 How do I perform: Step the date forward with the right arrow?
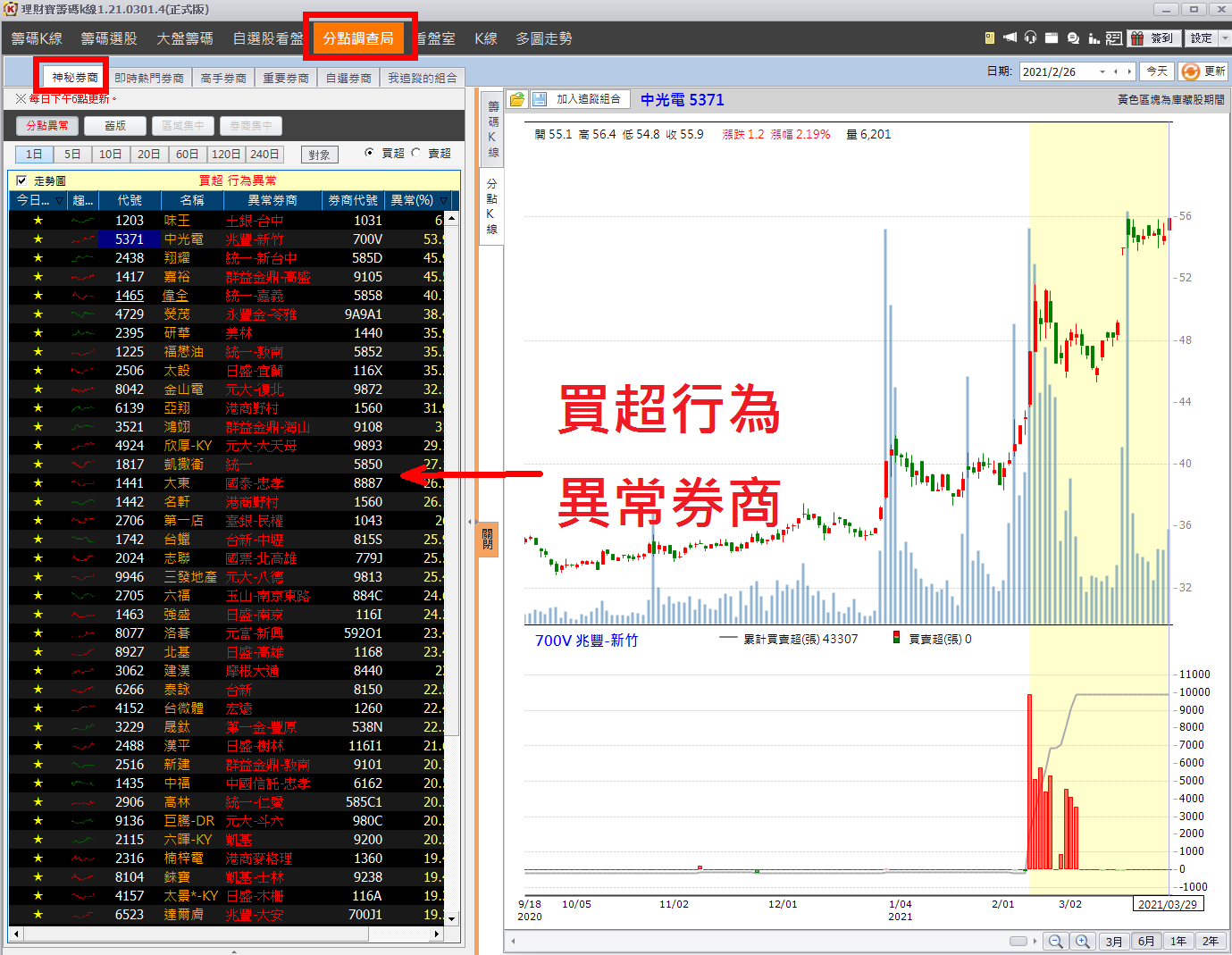(x=1129, y=71)
